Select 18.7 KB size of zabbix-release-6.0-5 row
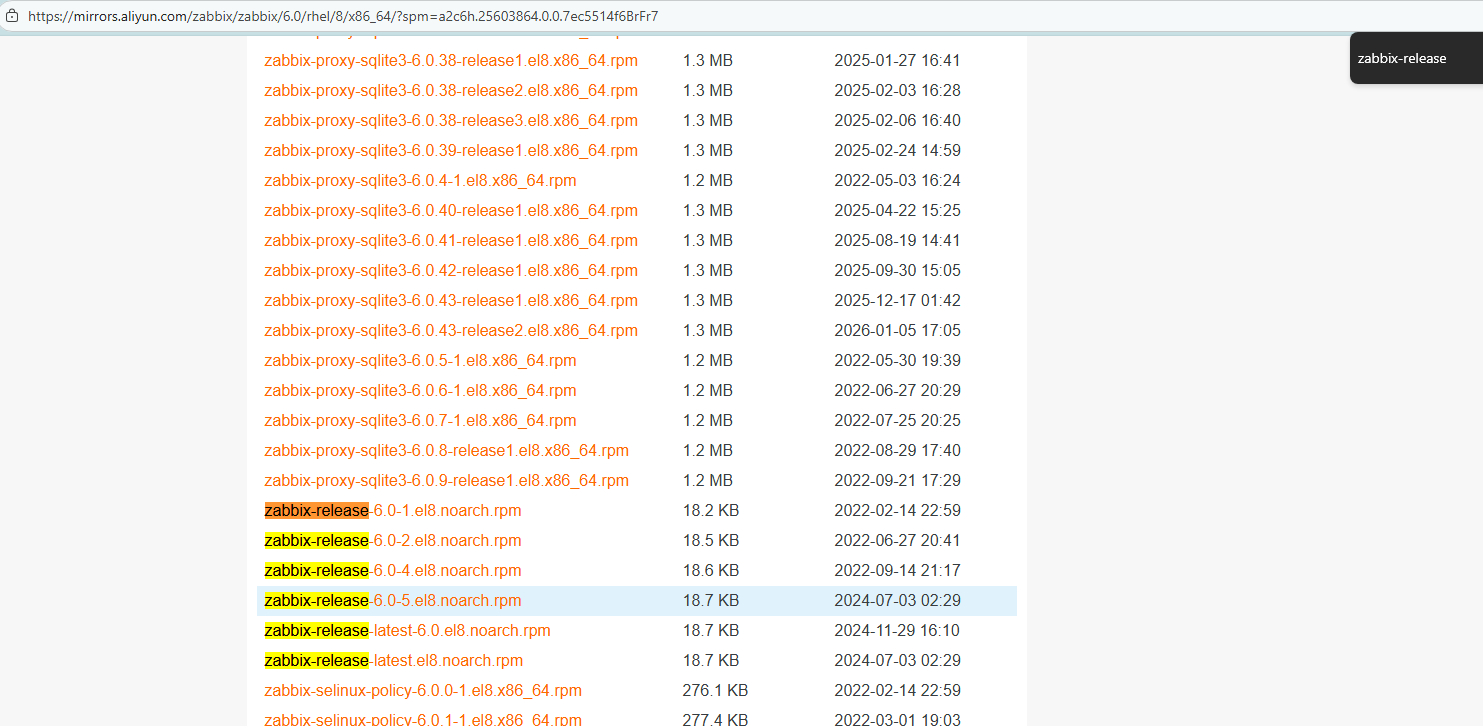 coord(711,601)
